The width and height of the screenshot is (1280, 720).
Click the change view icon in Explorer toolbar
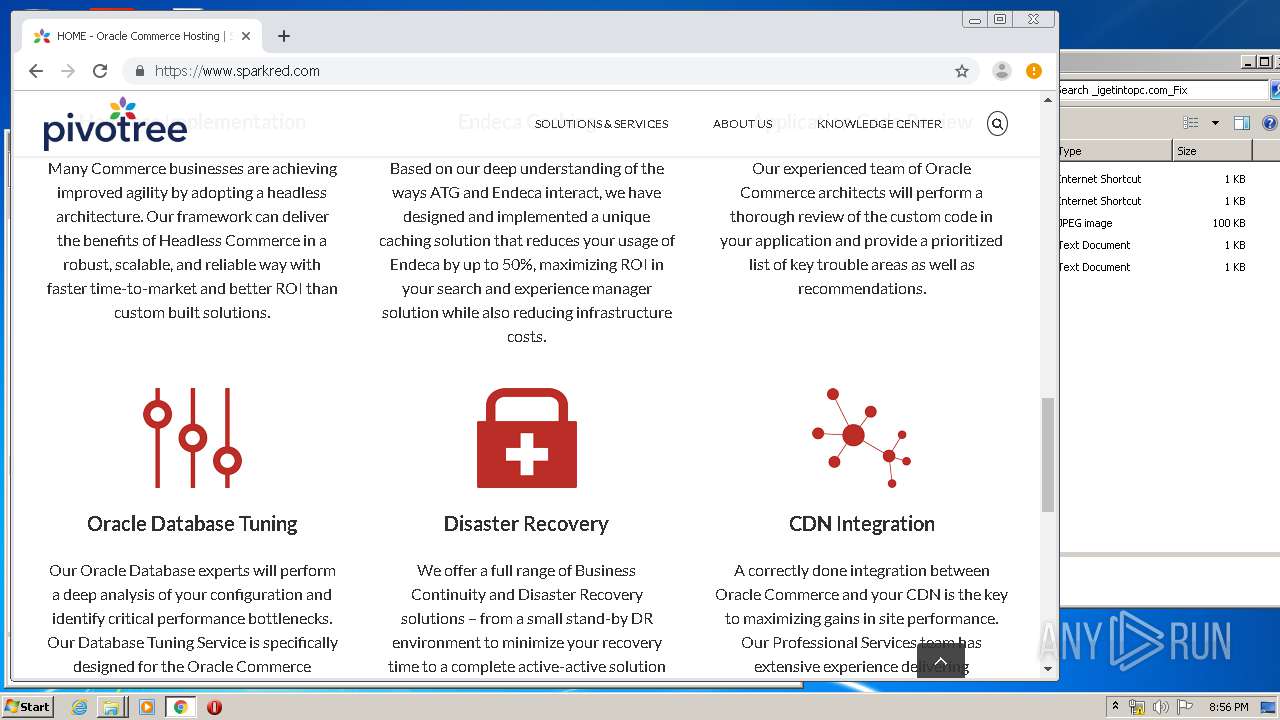tap(1191, 123)
